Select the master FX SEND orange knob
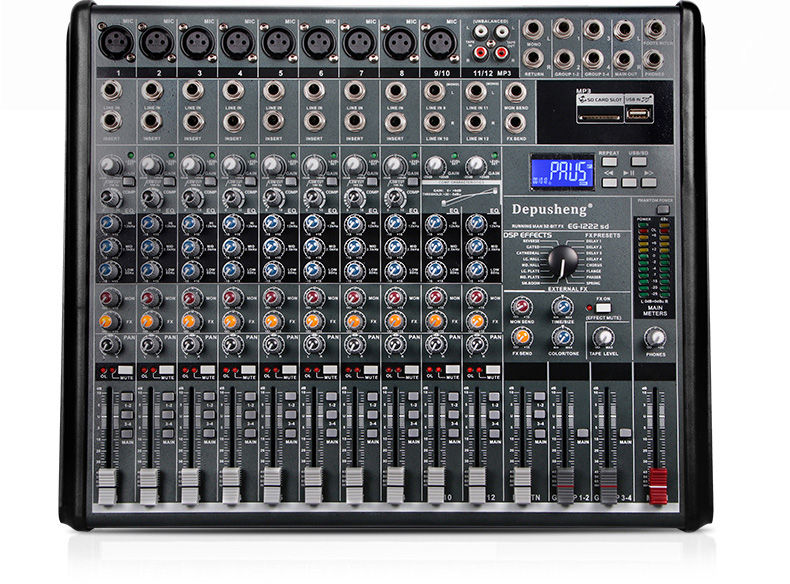This screenshot has height=584, width=790. 522,338
